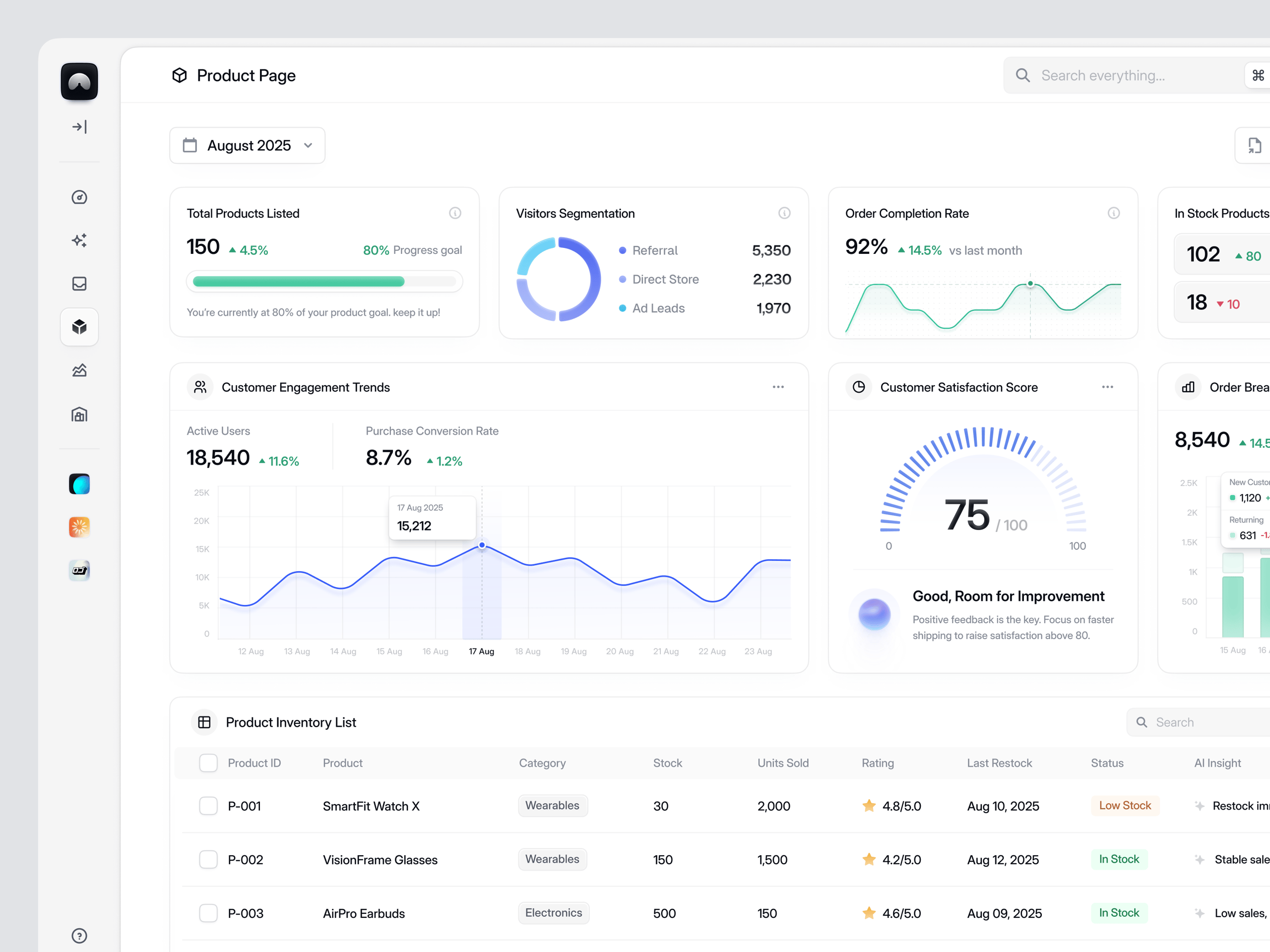Screen dimensions: 1270x952
Task: Select the AI sparkles icon in sidebar
Action: (x=79, y=240)
